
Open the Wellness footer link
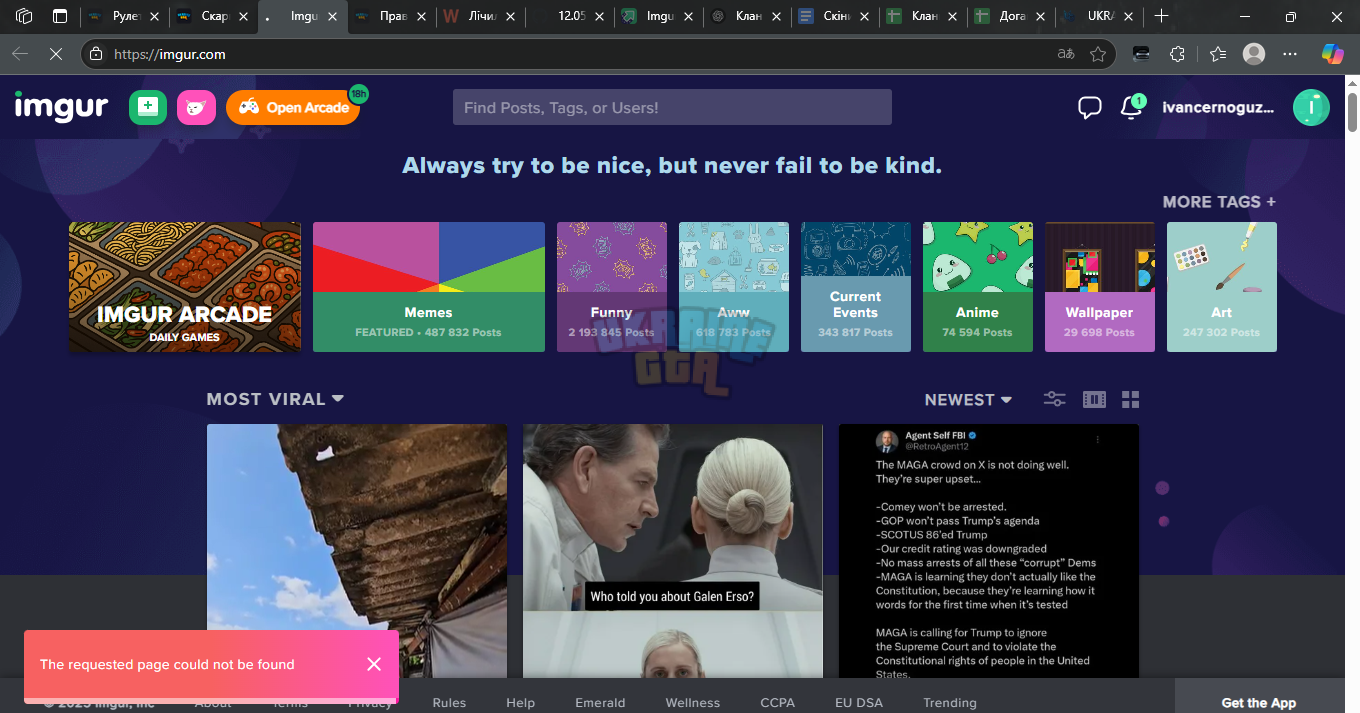pyautogui.click(x=693, y=703)
